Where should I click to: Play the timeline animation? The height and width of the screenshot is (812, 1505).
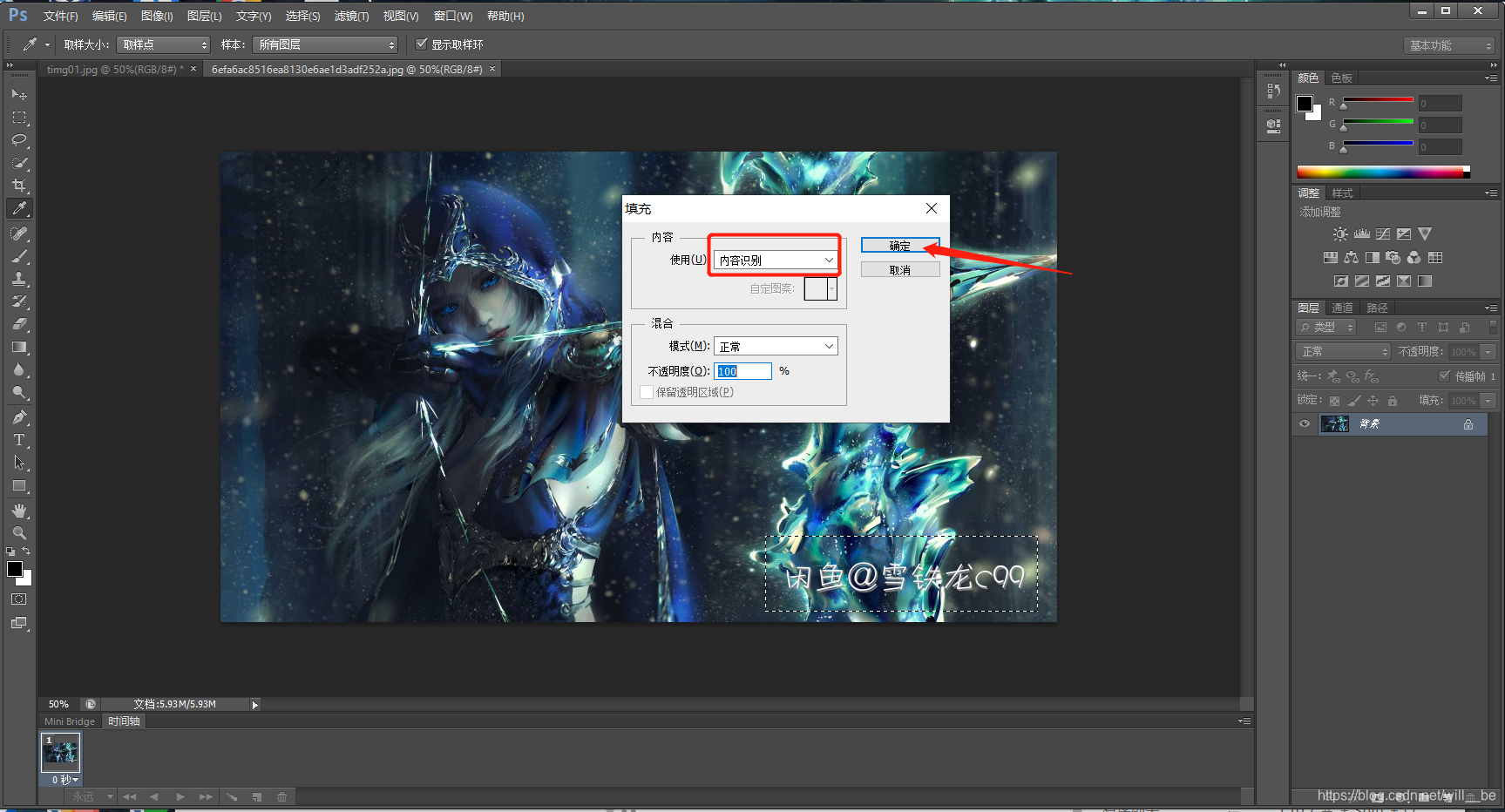(x=180, y=796)
